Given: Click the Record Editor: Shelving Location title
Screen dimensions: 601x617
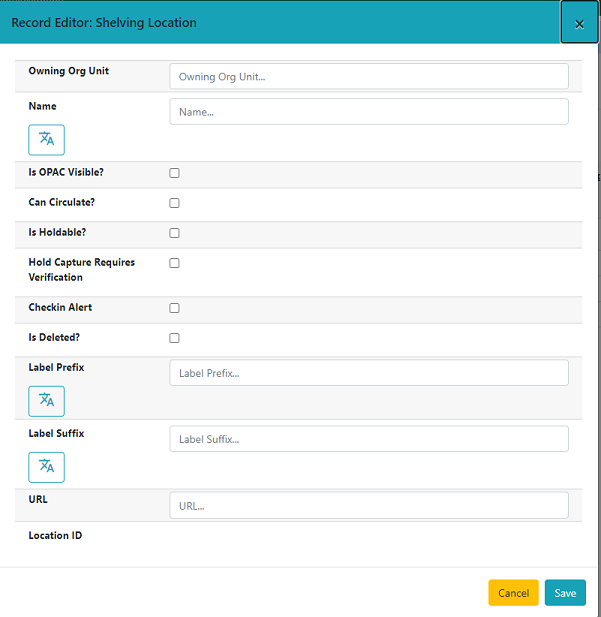Looking at the screenshot, I should 104,22.
